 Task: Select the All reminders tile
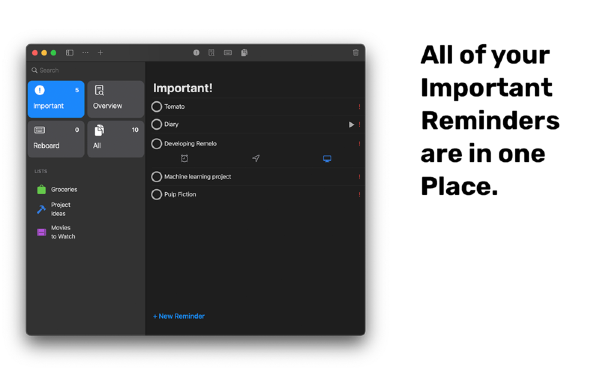(x=116, y=139)
